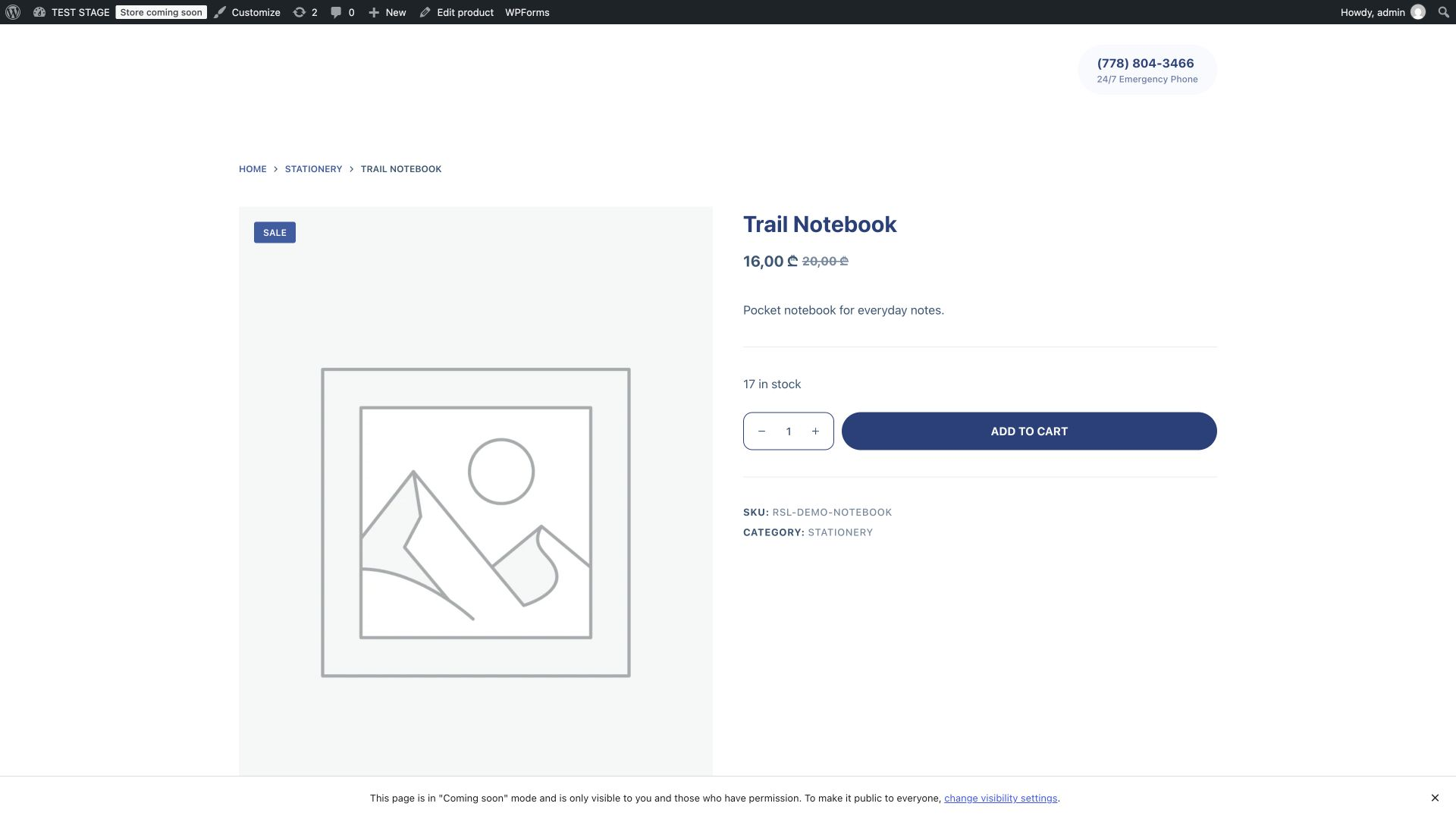The width and height of the screenshot is (1456, 819).
Task: Open the WordPress logo menu
Action: [x=13, y=12]
